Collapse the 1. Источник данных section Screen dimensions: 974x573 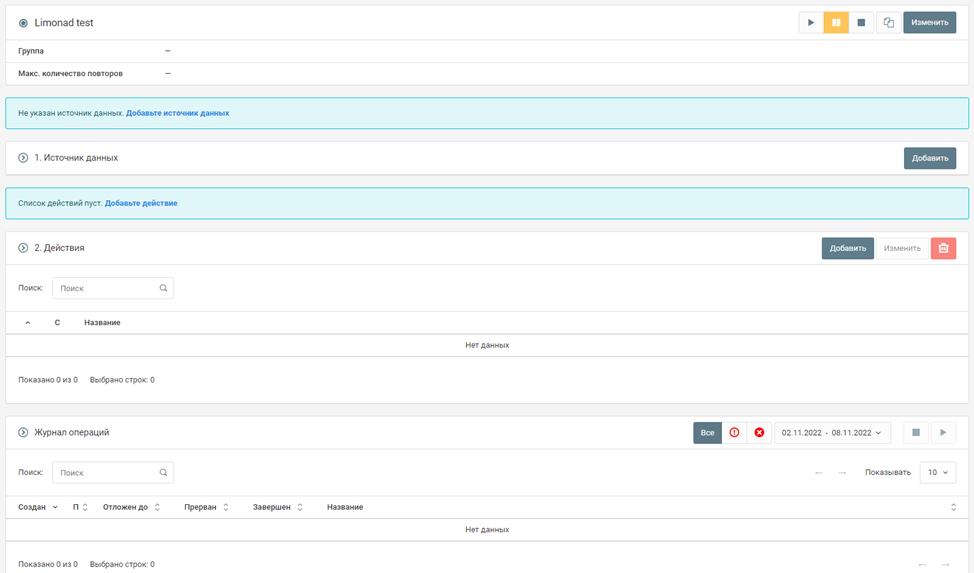(x=23, y=158)
